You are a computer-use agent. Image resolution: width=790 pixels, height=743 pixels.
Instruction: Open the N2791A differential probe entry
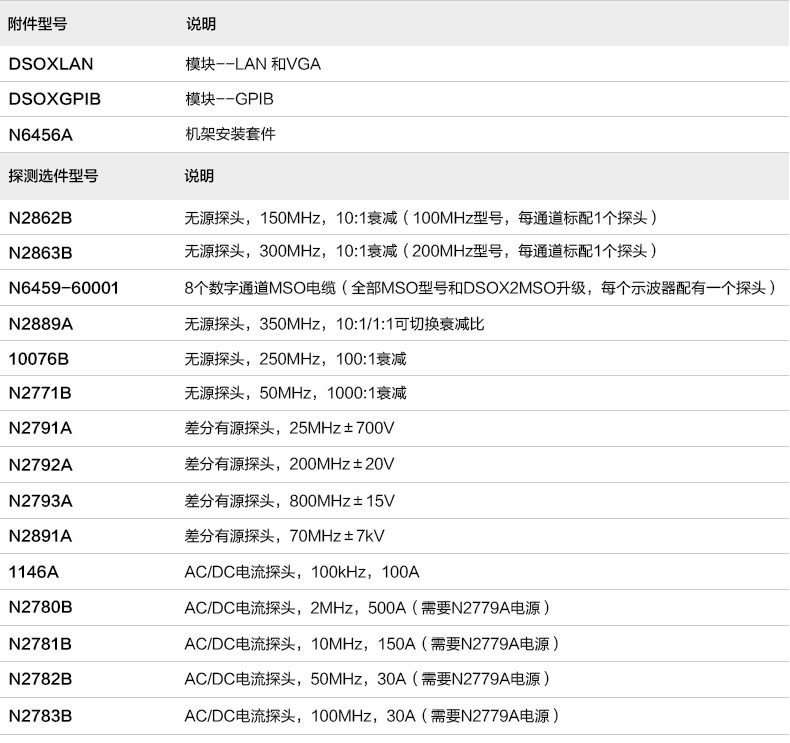pos(41,429)
